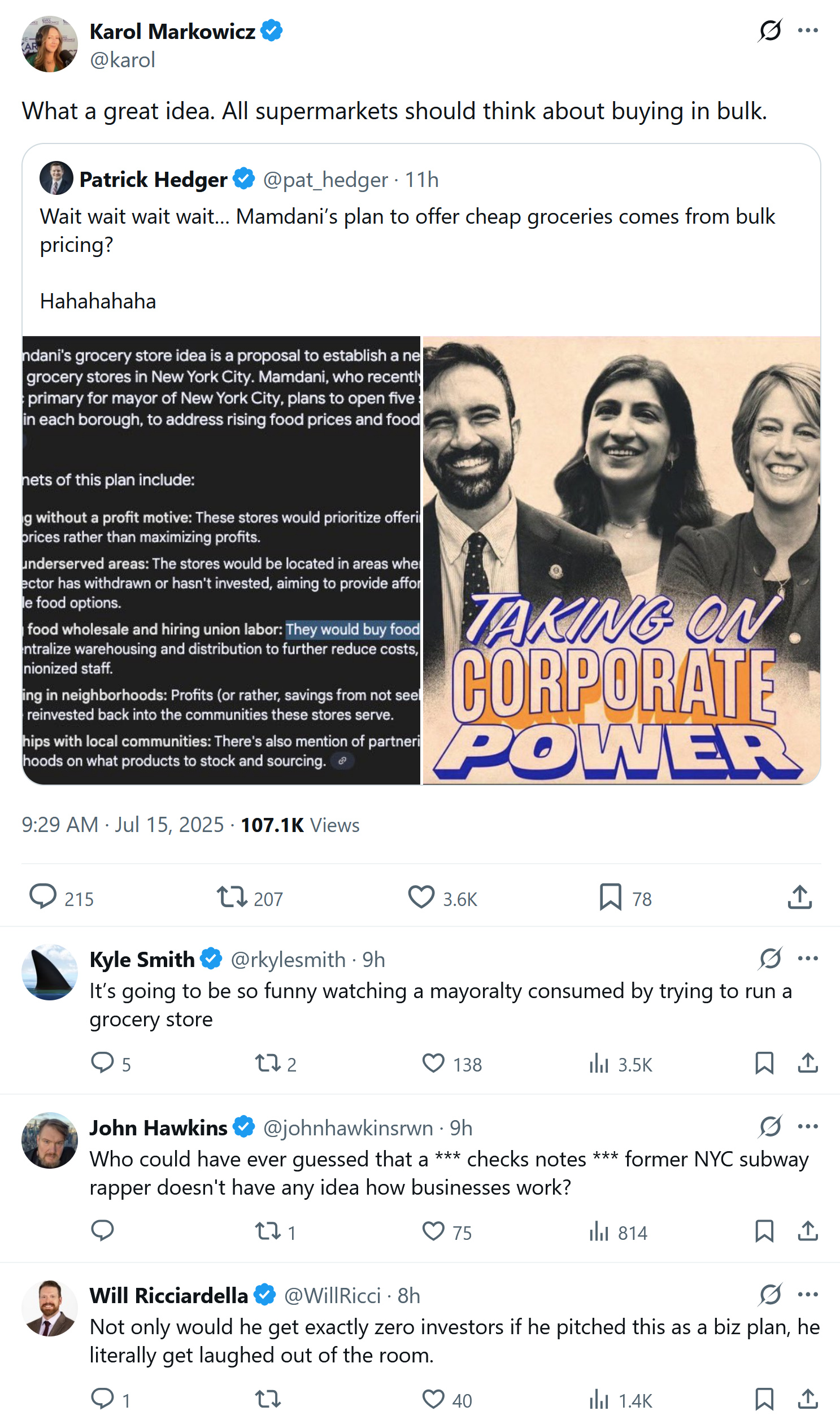Screen dimensions: 840x1424
Task: Like Karol Markowicz's main post
Action: click(x=421, y=898)
